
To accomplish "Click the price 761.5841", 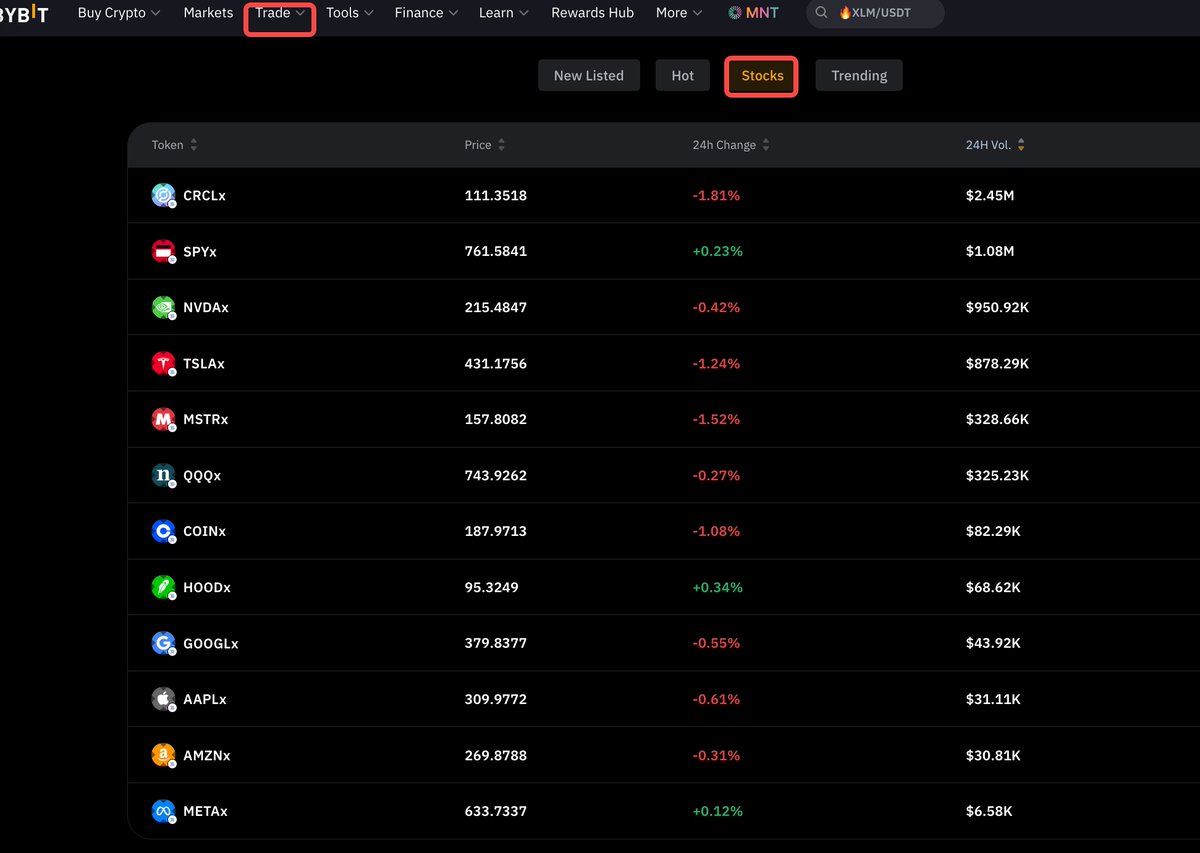I will tap(496, 252).
